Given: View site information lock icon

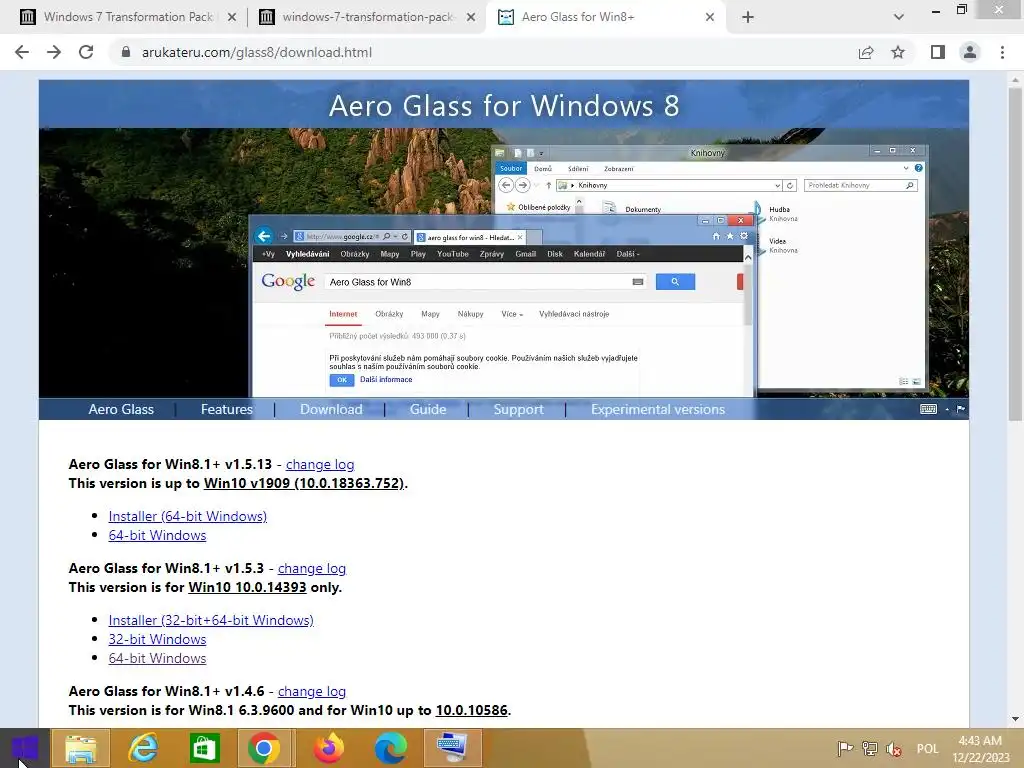Looking at the screenshot, I should 126,52.
